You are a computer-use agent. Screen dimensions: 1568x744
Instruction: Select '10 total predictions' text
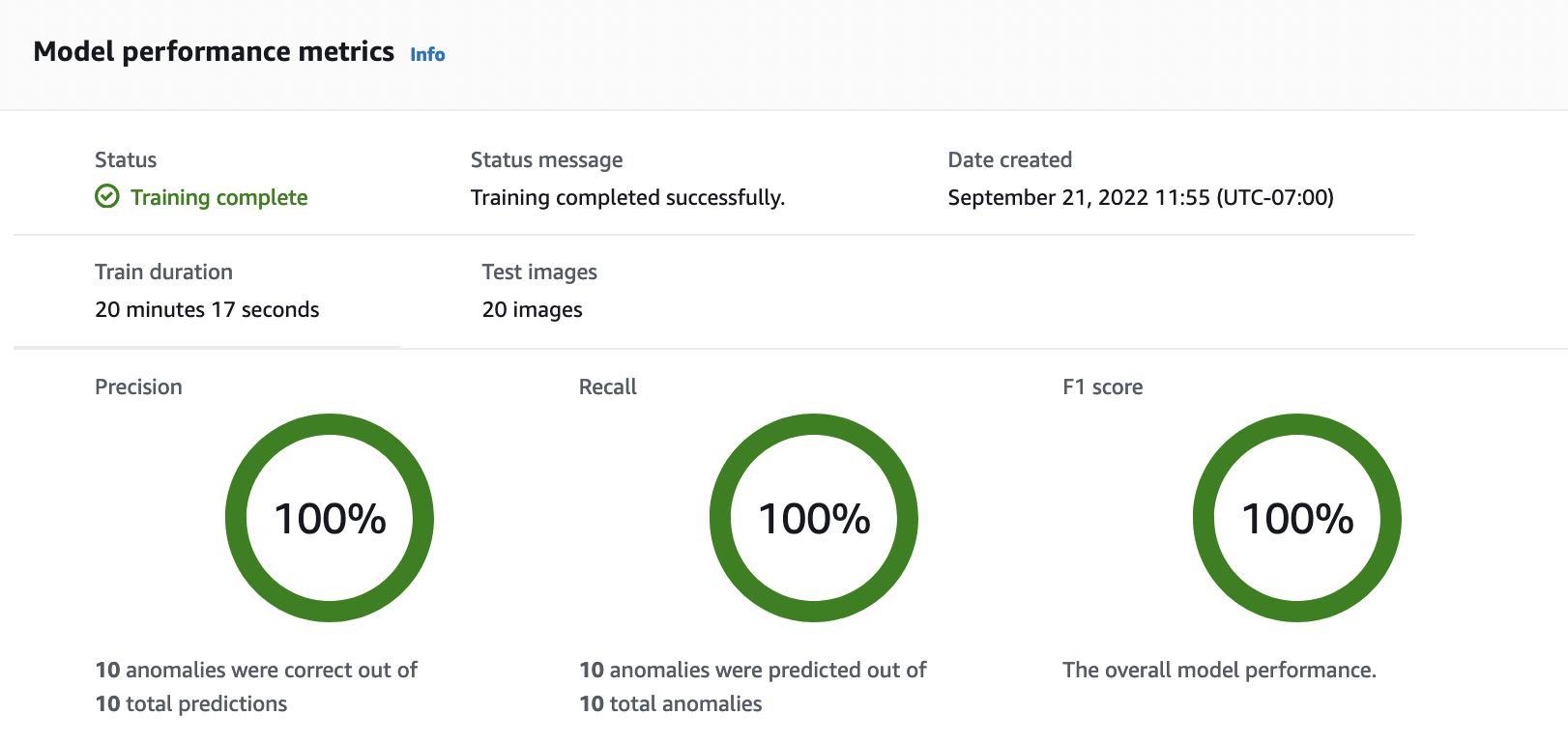(x=191, y=703)
